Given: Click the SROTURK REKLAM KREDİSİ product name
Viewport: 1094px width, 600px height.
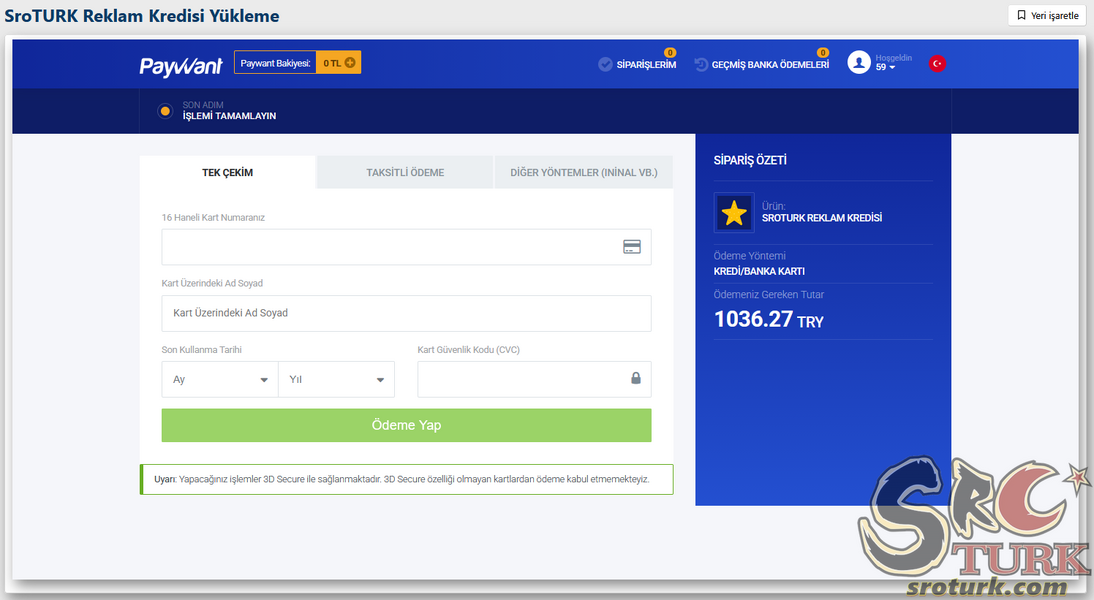Looking at the screenshot, I should pos(822,218).
